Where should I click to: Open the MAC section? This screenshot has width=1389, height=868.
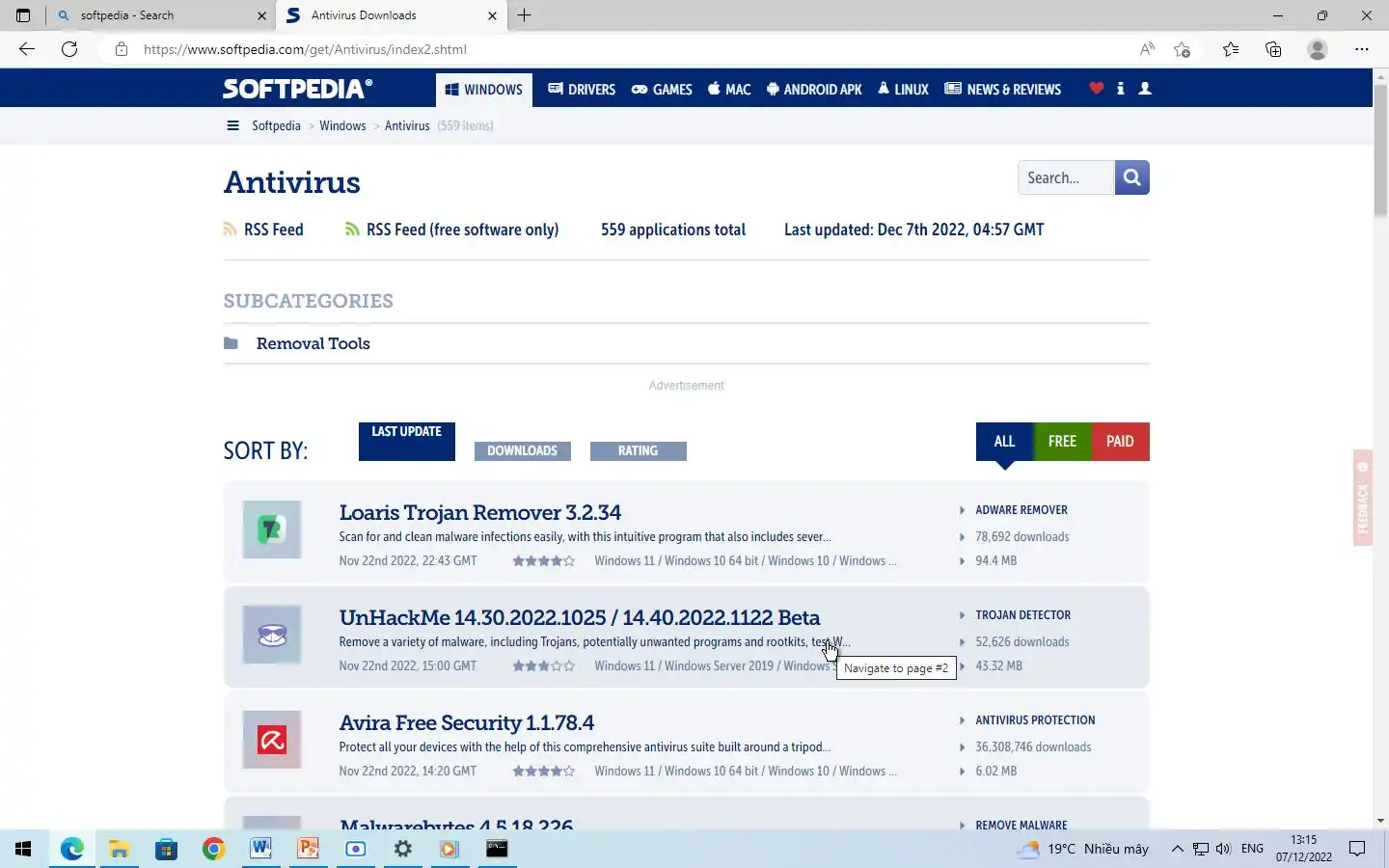coord(729,89)
